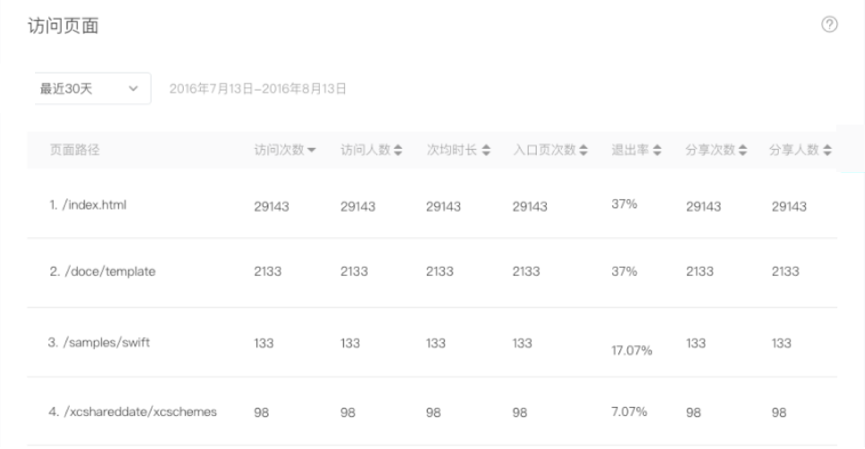Sort by 次均时长 sort arrows
Image resolution: width=865 pixels, height=449 pixels.
pos(486,150)
